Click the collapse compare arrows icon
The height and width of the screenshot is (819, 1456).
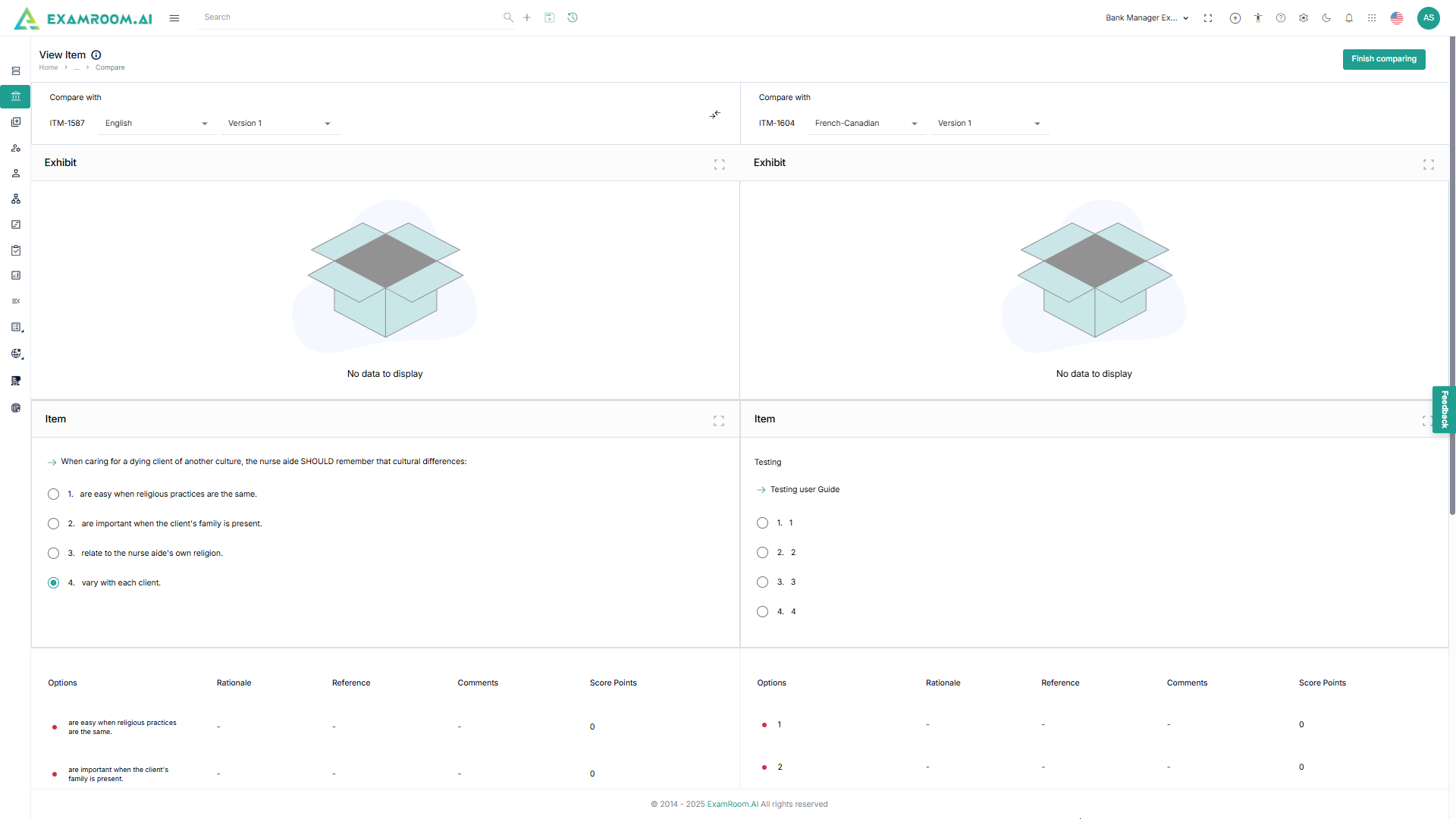click(715, 115)
